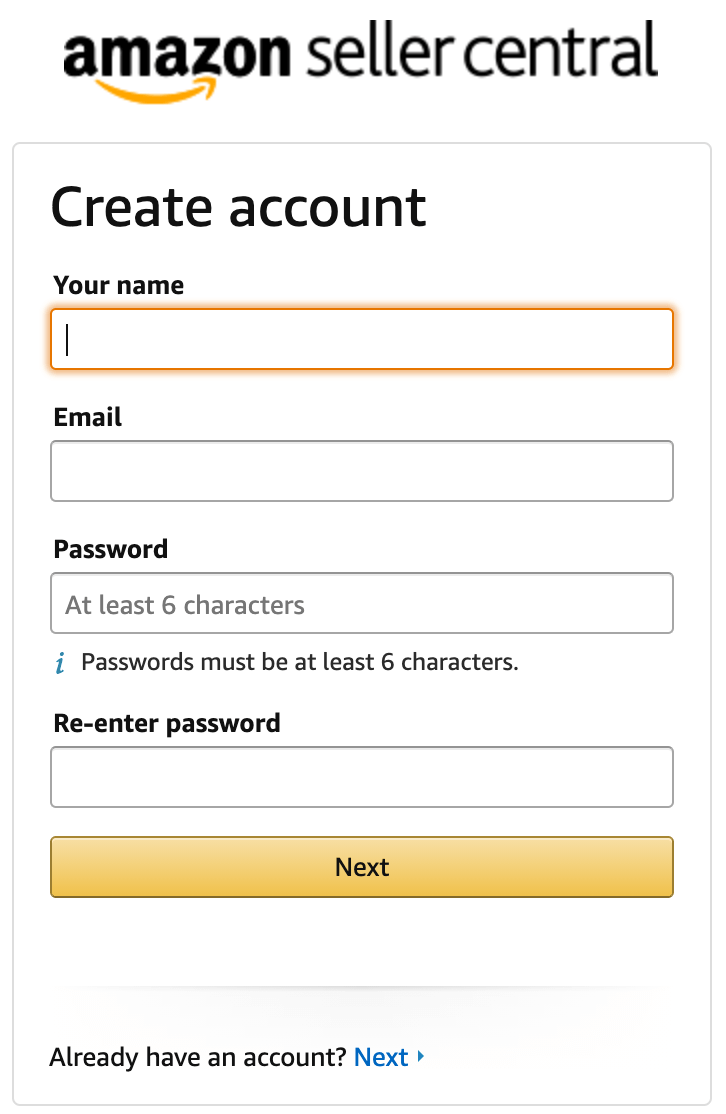Click the Create account heading
The width and height of the screenshot is (726, 1114).
tap(239, 208)
